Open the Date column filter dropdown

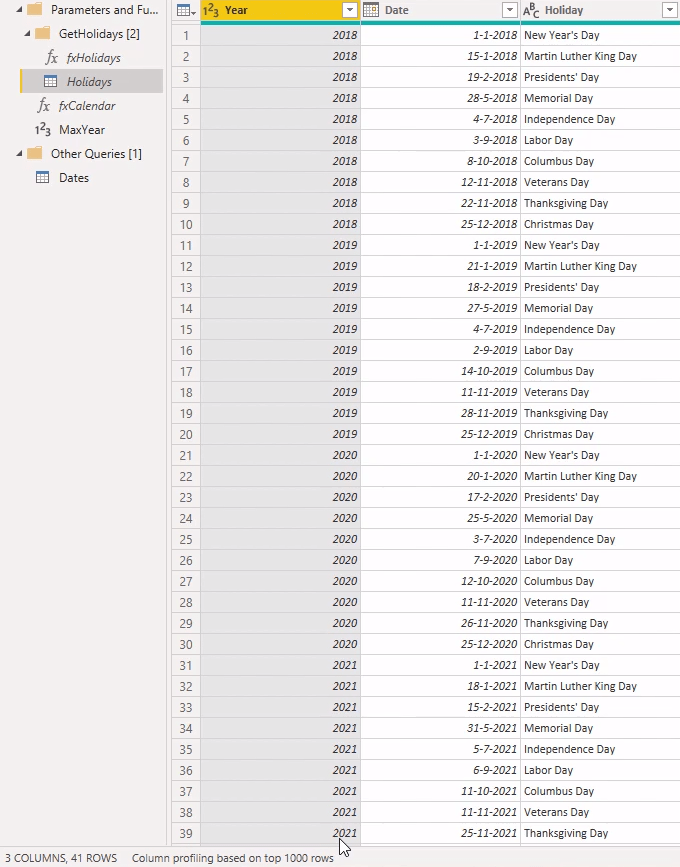click(509, 10)
